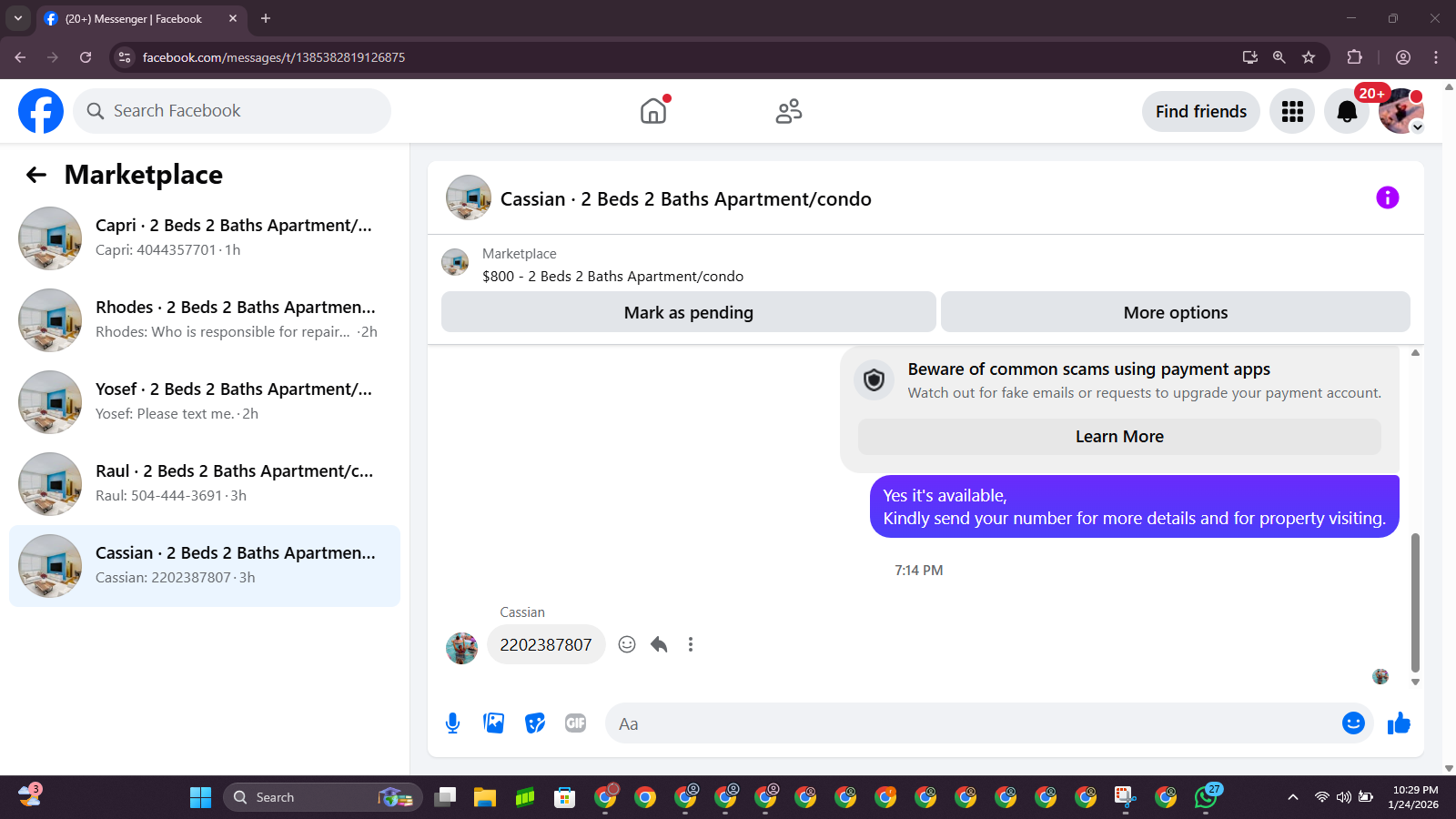Open the Yosef conversation
The height and width of the screenshot is (819, 1456).
[x=205, y=402]
